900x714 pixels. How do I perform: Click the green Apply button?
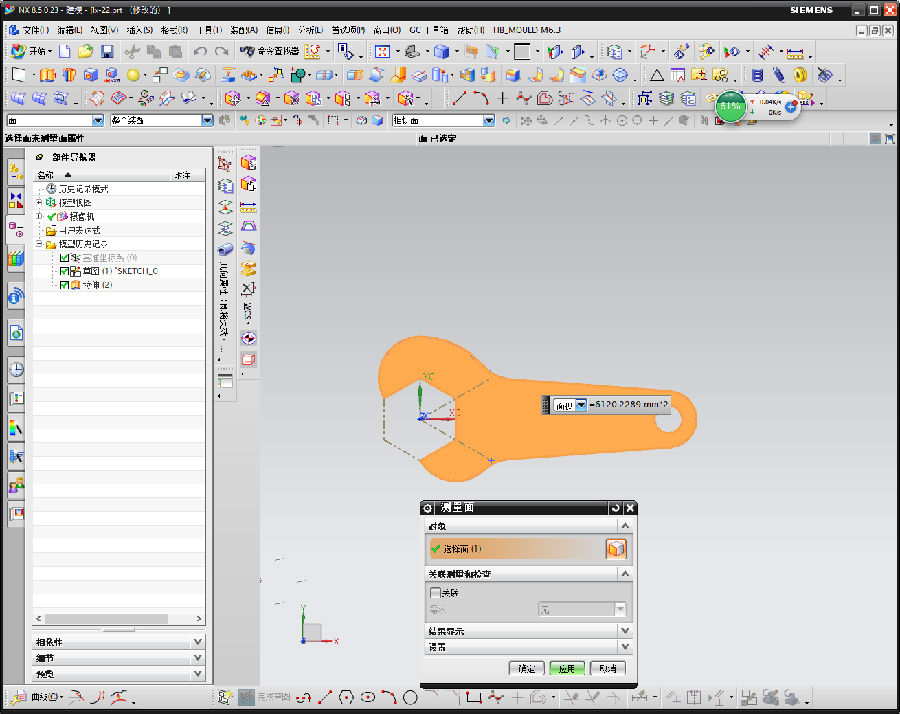[566, 668]
